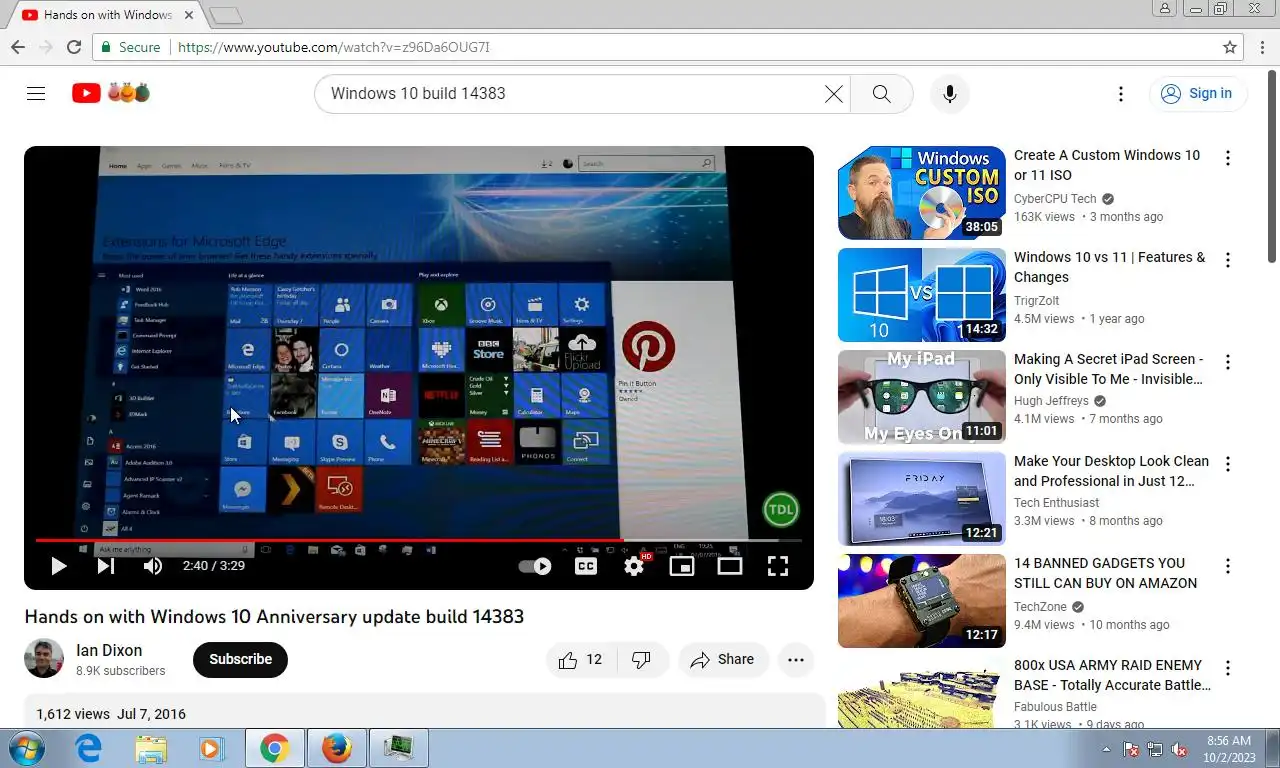Seek on the red video progress bar
This screenshot has width=1280, height=768.
coord(418,540)
